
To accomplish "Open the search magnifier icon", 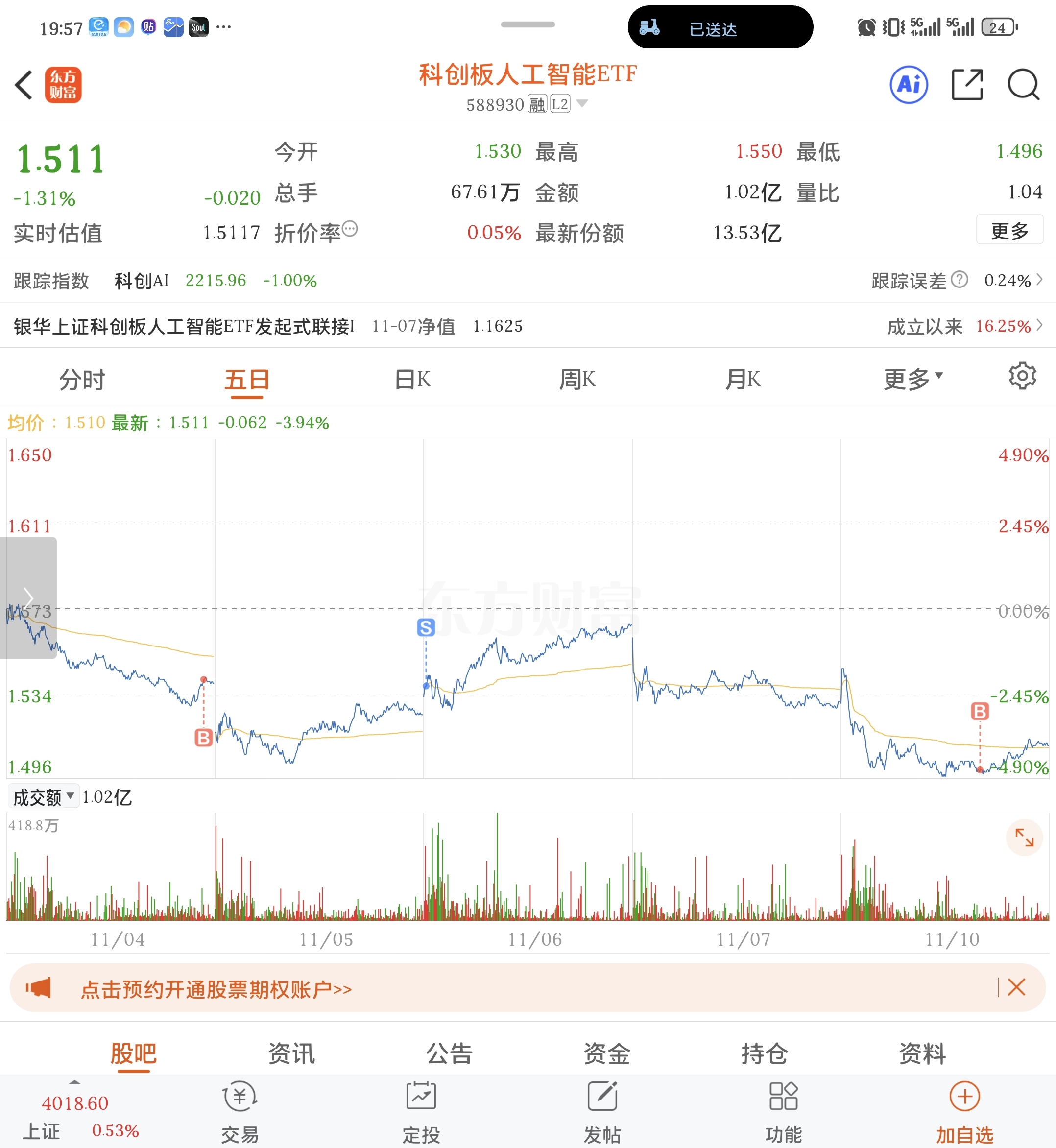I will 1023,85.
